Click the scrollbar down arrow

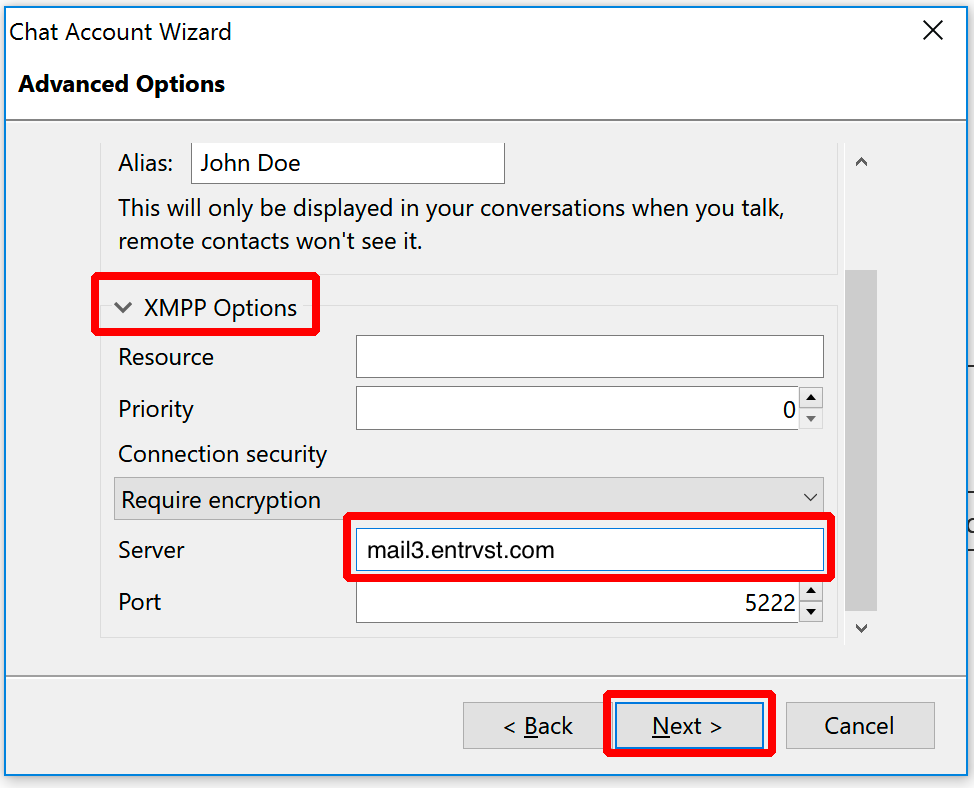pyautogui.click(x=861, y=628)
